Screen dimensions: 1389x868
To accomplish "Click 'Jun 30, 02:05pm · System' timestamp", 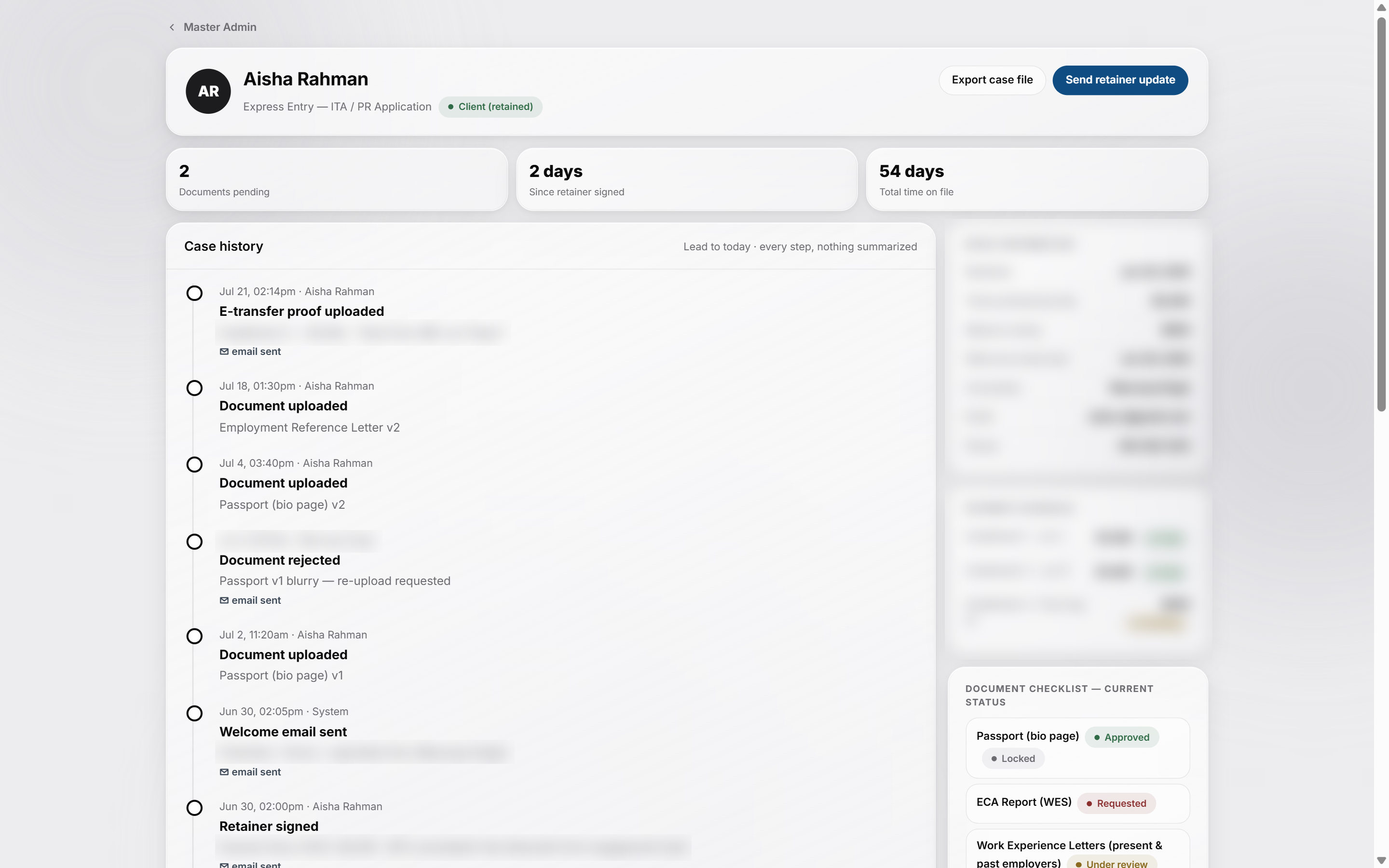I will tap(284, 712).
